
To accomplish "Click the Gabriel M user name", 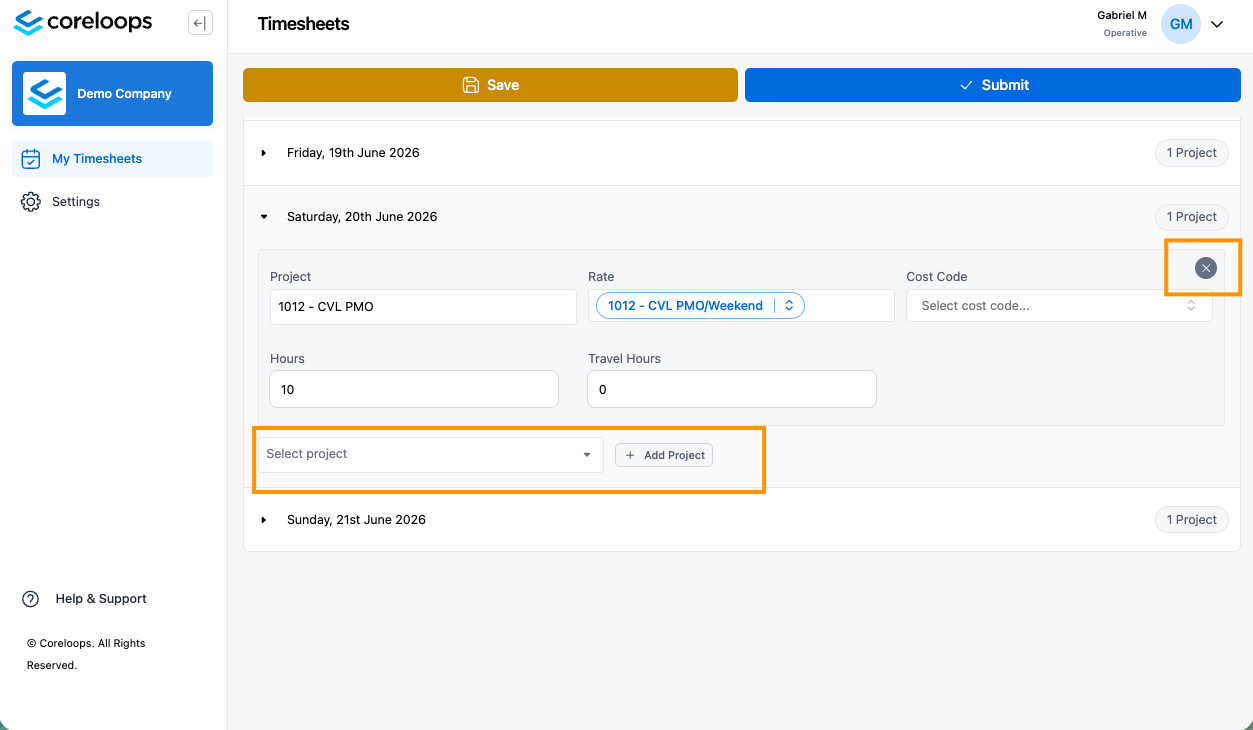I will tap(1122, 15).
